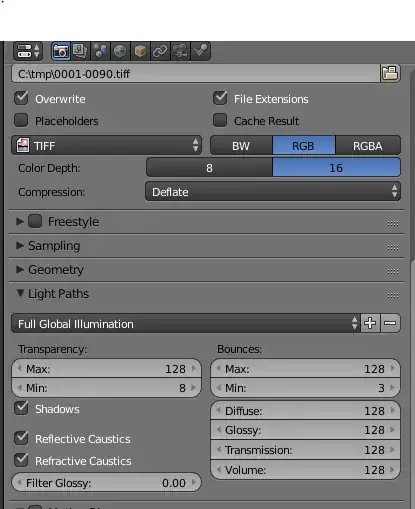Click the Glossy bounces field
Image resolution: width=415 pixels, height=509 pixels.
[x=305, y=430]
